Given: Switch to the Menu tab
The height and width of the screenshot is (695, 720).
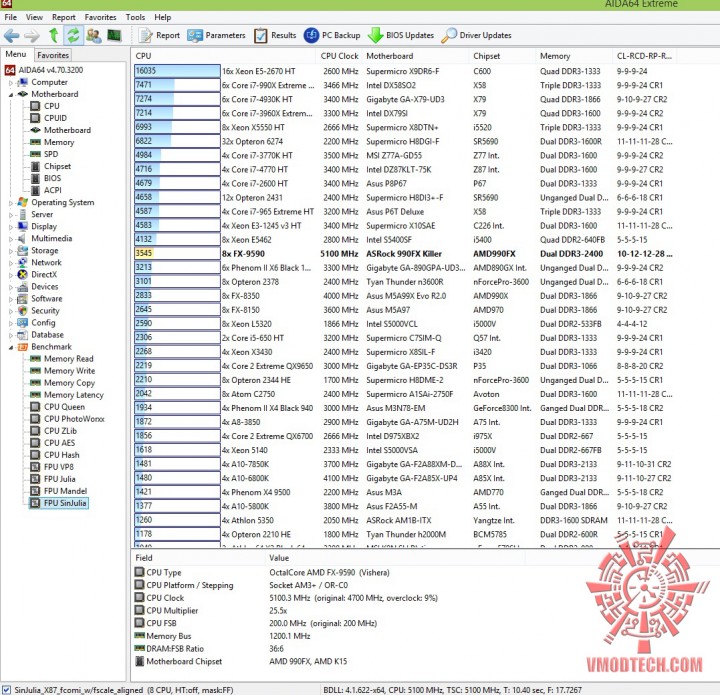Looking at the screenshot, I should [16, 54].
